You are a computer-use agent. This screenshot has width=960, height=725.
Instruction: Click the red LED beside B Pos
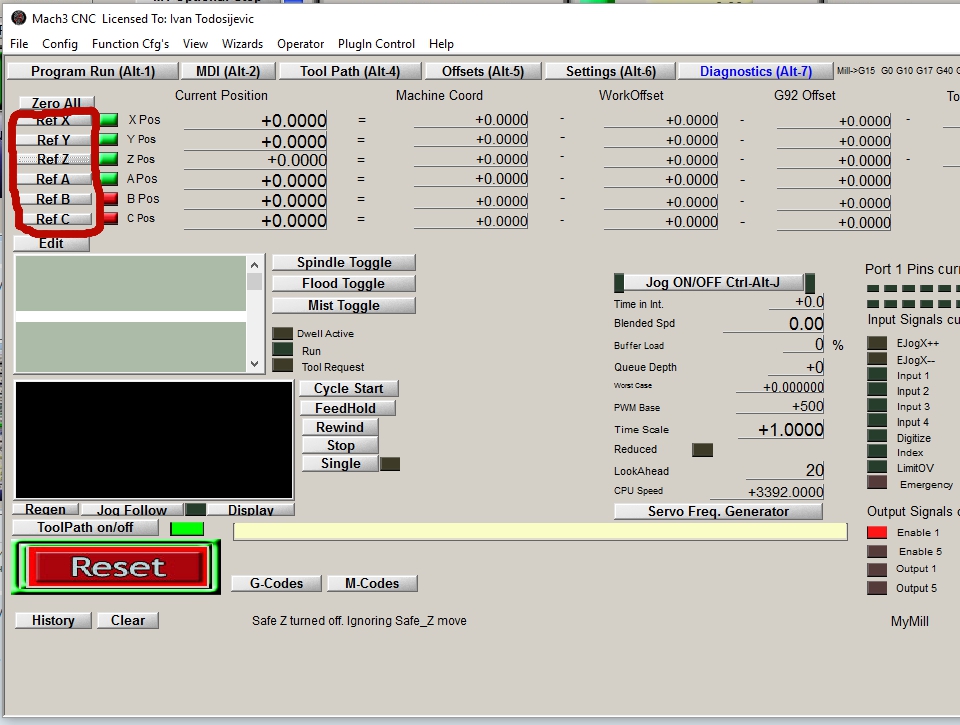(110, 198)
